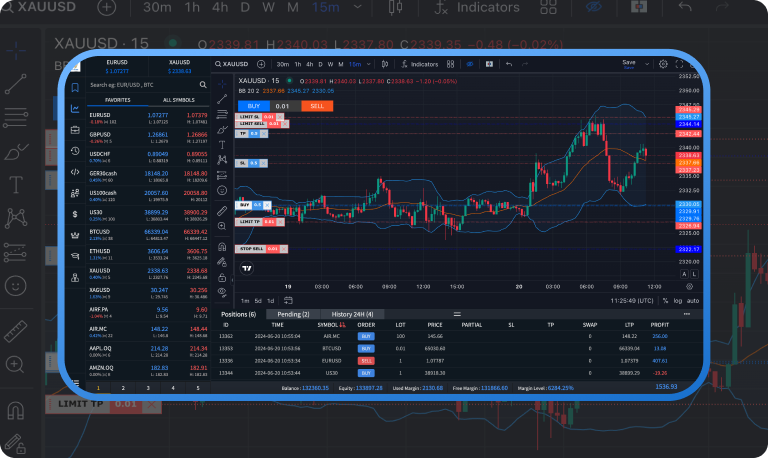Open the three-dot menu in the positions panel
768x458 pixels.
pyautogui.click(x=687, y=314)
